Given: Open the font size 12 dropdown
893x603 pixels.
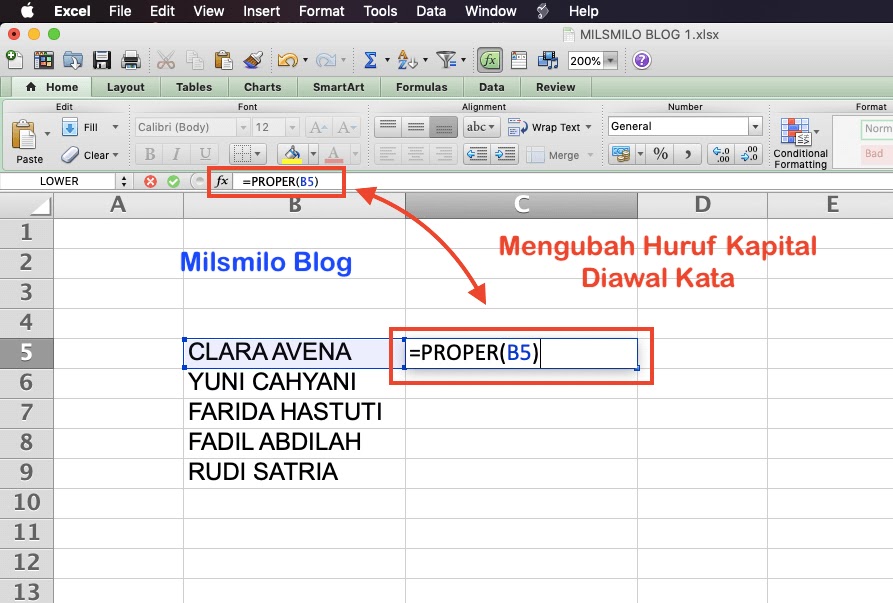Looking at the screenshot, I should [292, 127].
